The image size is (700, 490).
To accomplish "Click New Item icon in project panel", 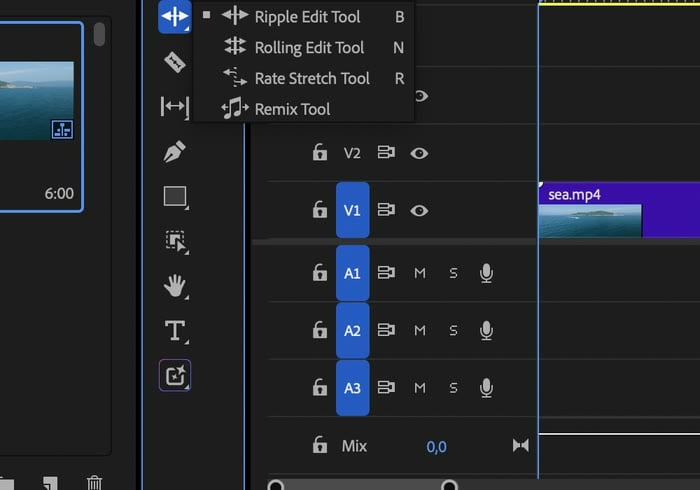I will pos(50,483).
